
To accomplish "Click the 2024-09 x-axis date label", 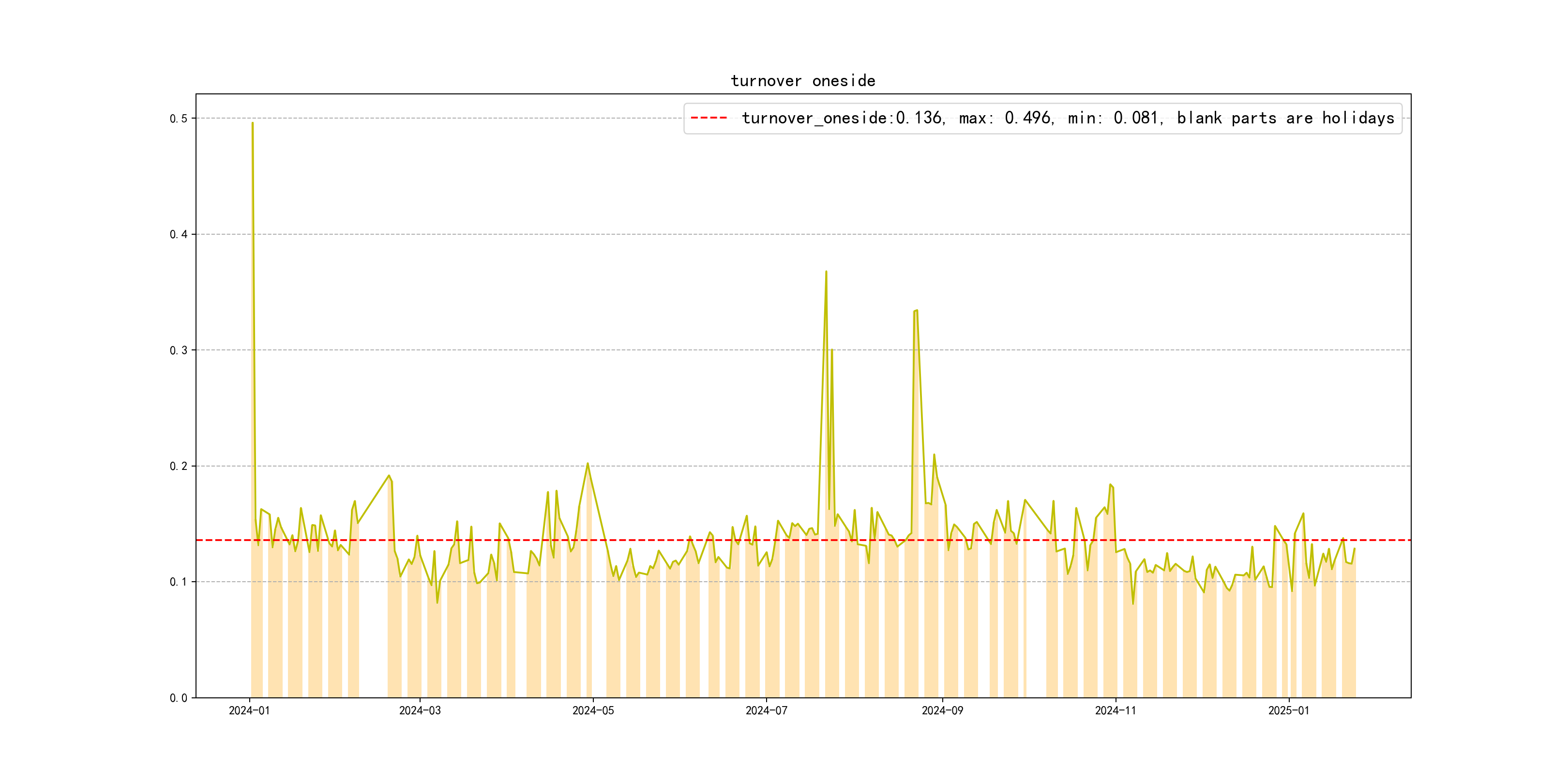I will pos(942,711).
